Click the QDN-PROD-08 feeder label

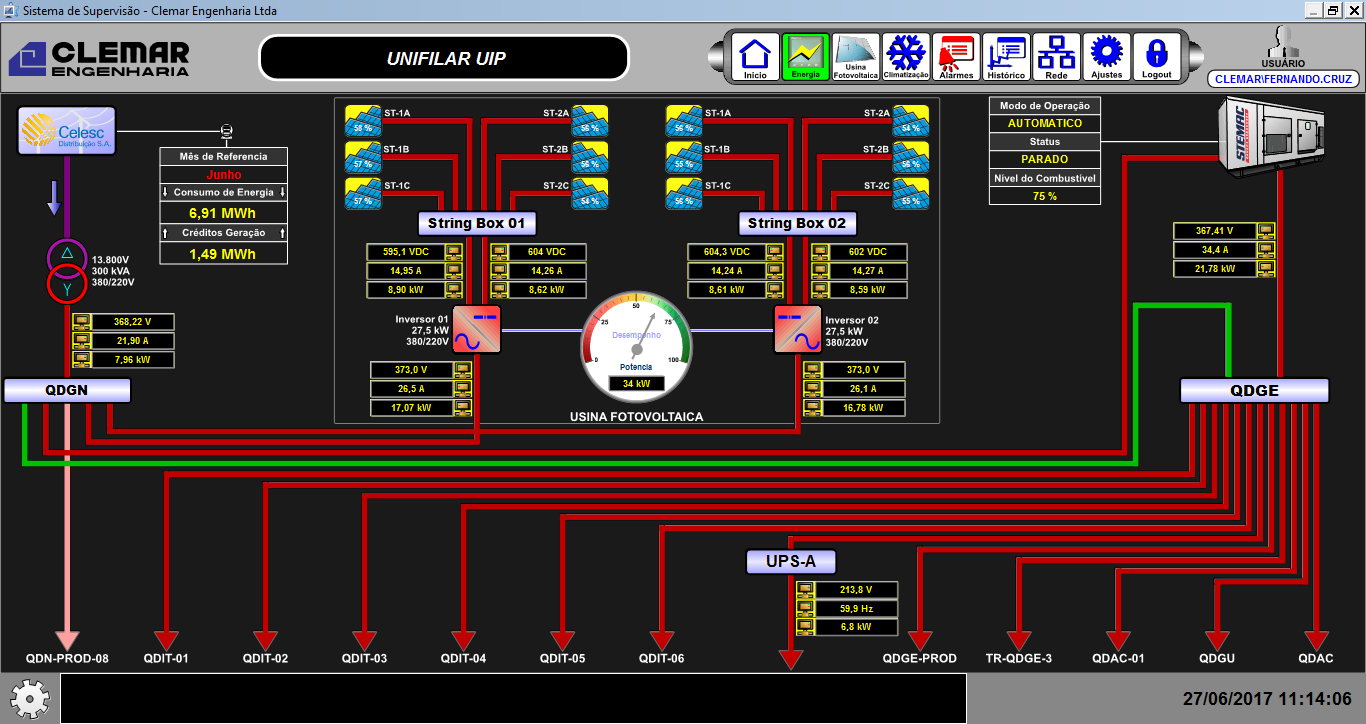pos(67,659)
